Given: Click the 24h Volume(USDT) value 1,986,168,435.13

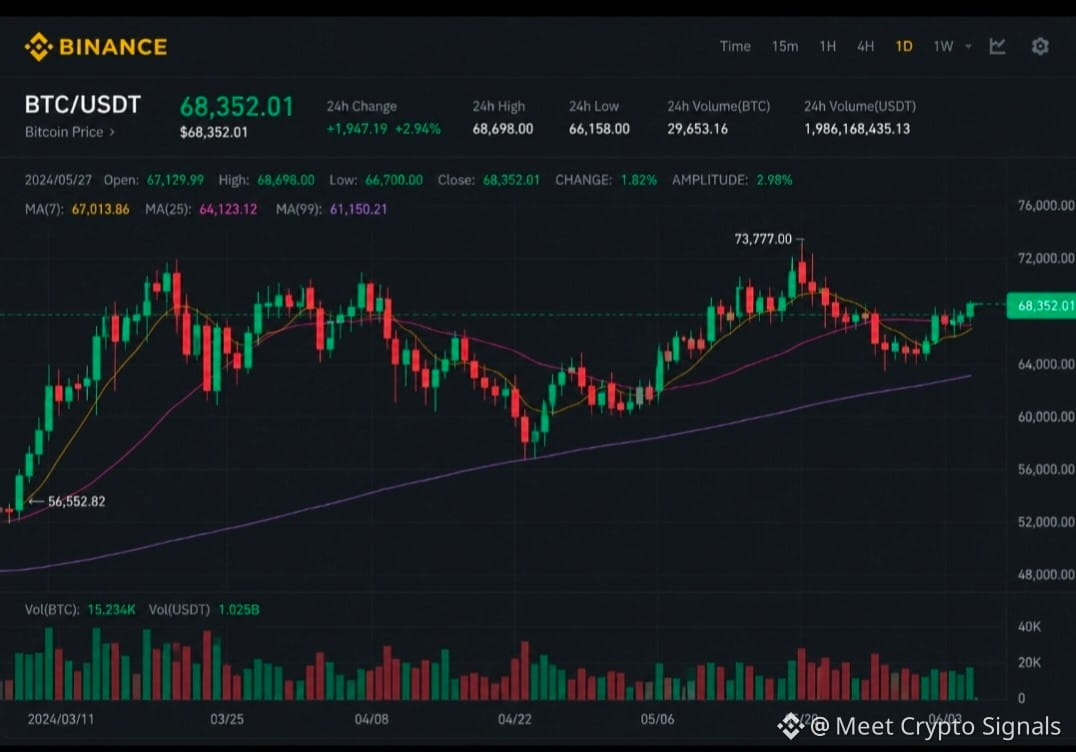Looking at the screenshot, I should [x=857, y=128].
